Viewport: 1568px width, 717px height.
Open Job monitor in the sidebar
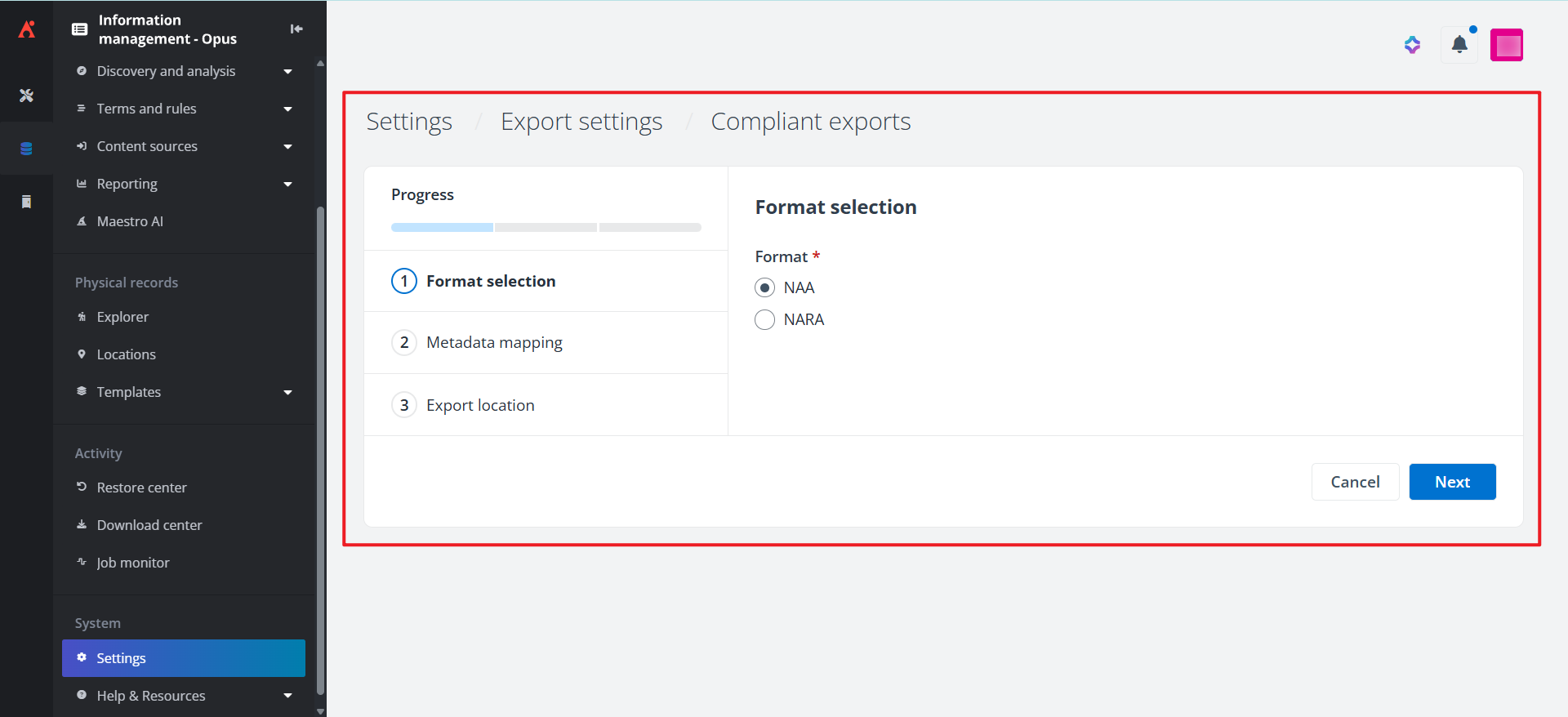click(x=133, y=563)
